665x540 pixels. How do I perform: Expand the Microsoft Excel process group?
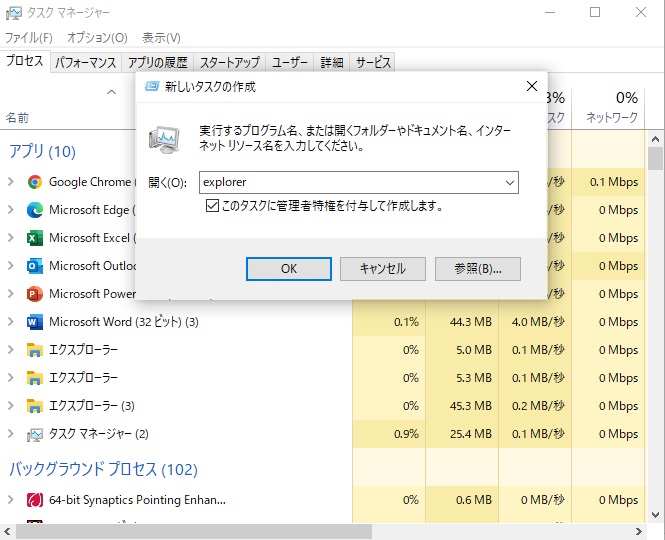pyautogui.click(x=11, y=238)
